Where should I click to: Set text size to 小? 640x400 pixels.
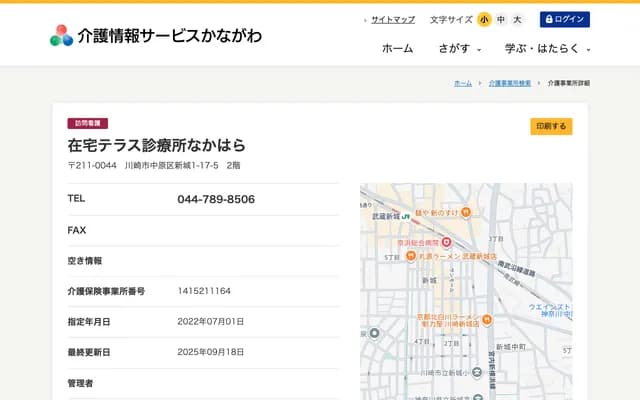click(484, 19)
